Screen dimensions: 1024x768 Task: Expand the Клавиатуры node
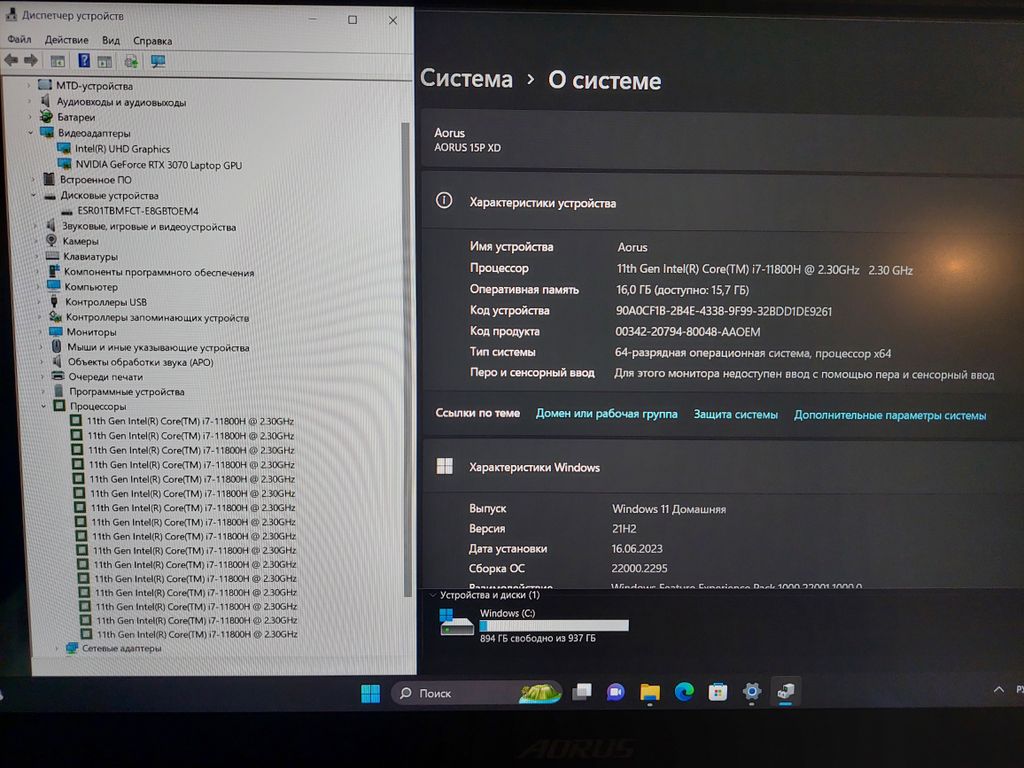point(36,257)
